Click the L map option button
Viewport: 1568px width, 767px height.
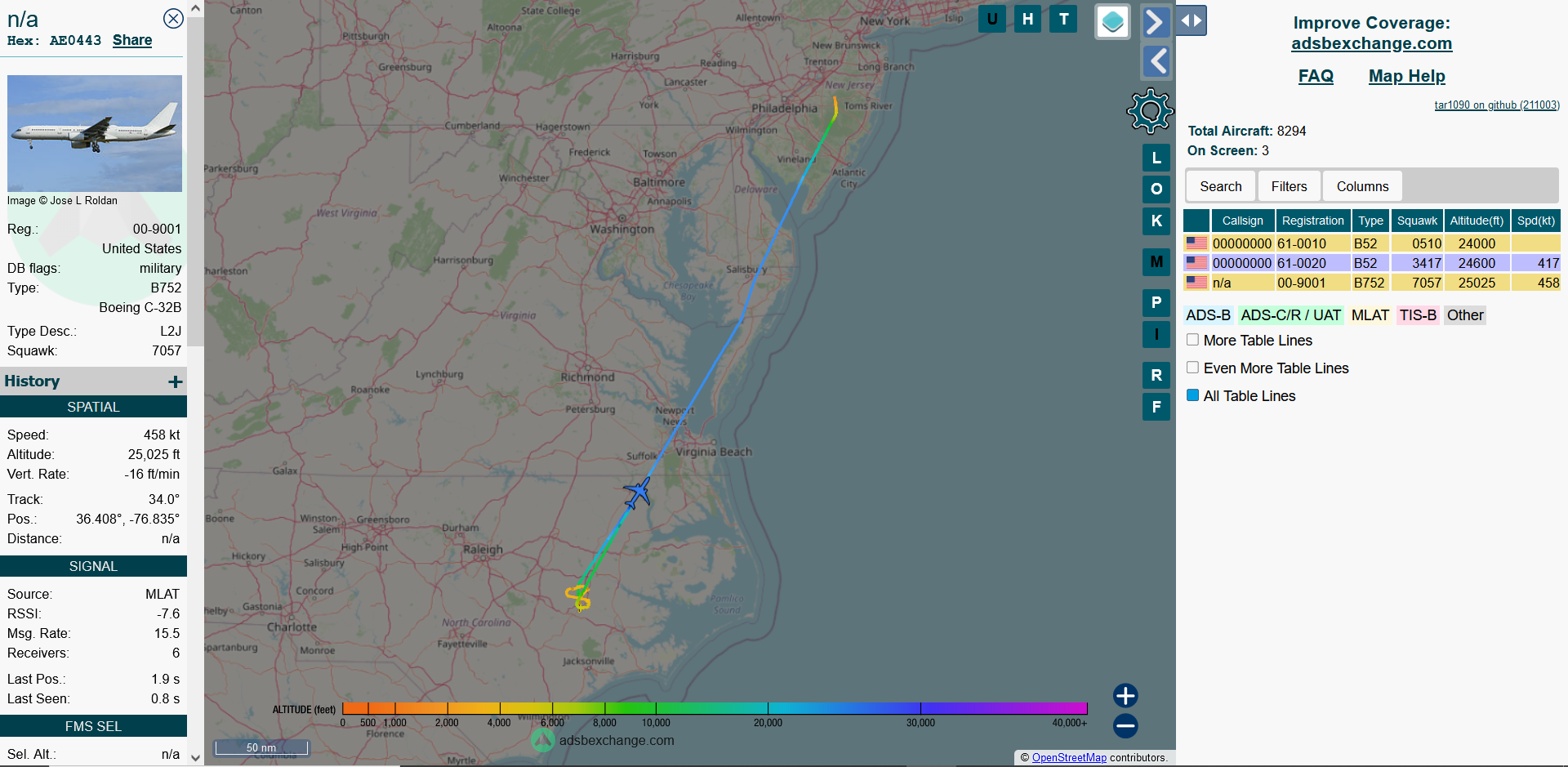click(x=1156, y=158)
